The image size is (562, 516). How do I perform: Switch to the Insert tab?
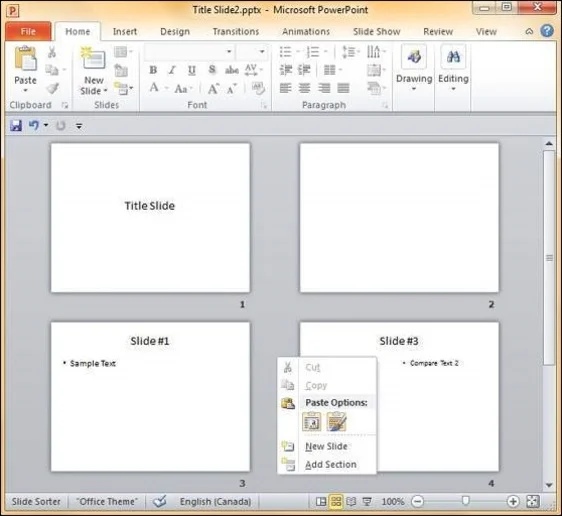(125, 32)
